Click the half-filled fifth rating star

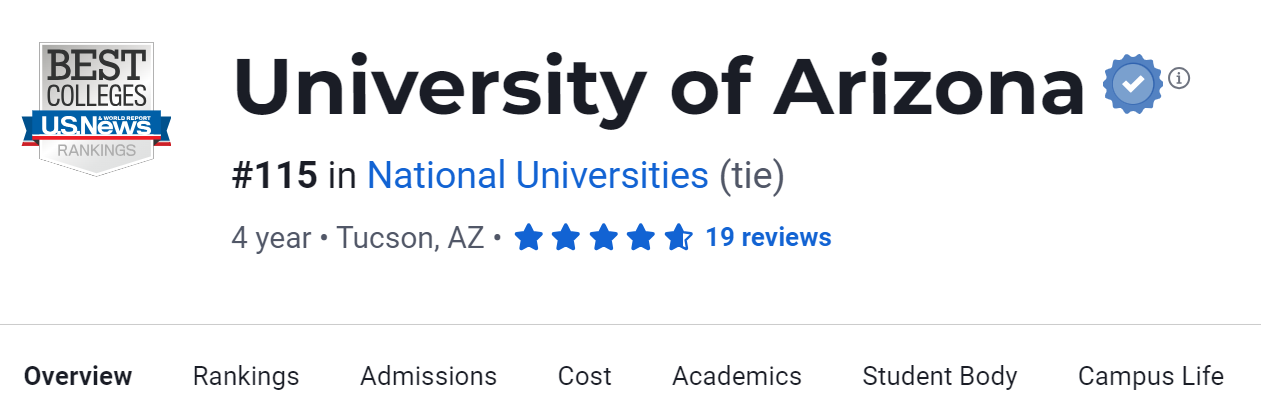(x=677, y=238)
